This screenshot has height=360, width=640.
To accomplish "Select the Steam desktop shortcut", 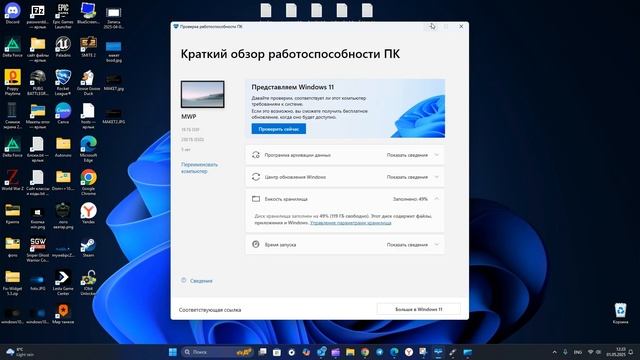I will 89,247.
